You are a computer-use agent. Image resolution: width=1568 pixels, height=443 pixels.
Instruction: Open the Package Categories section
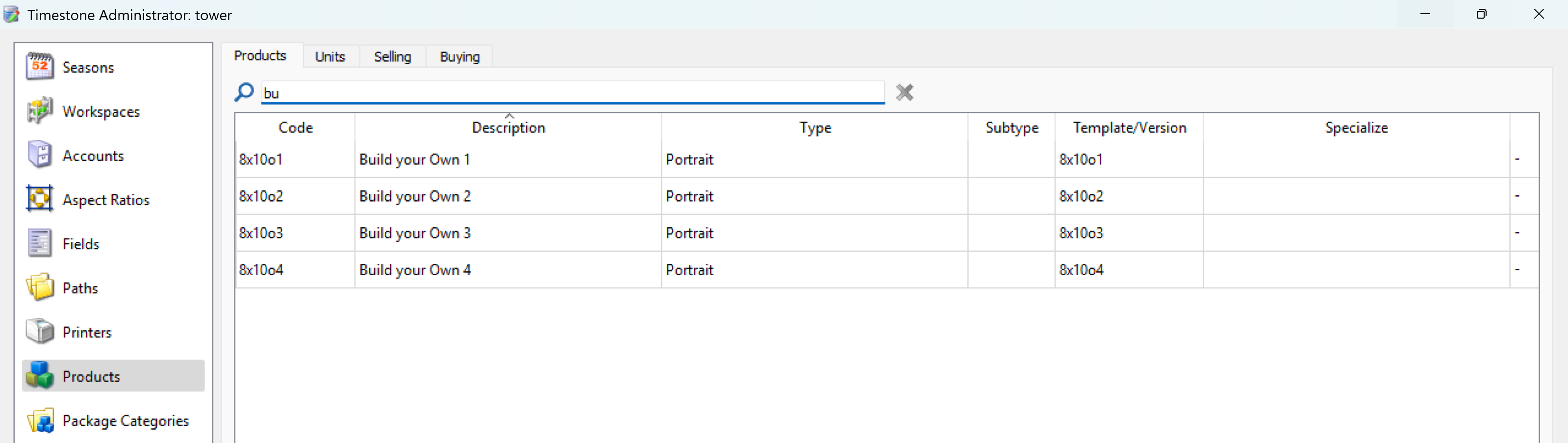(x=126, y=420)
